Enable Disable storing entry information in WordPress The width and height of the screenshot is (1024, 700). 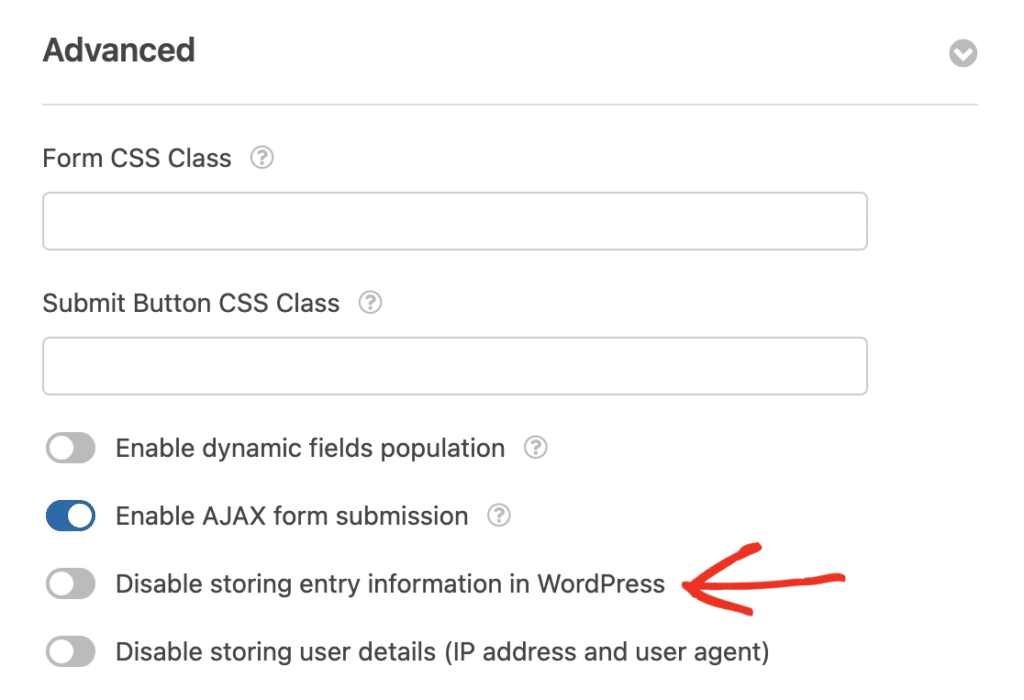70,583
